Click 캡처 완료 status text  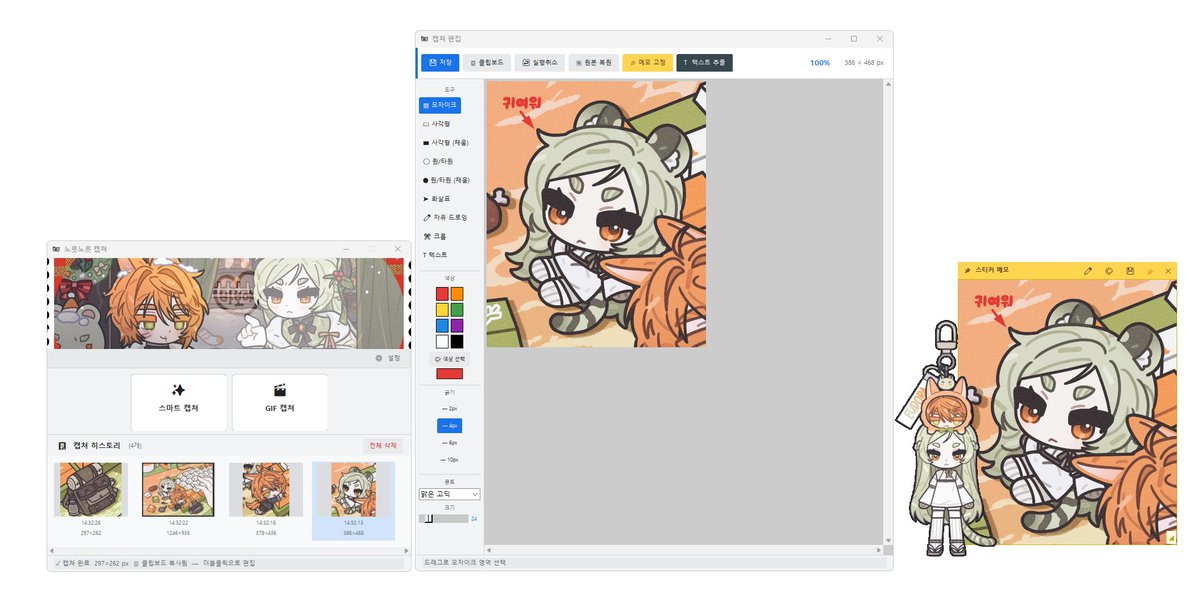coord(72,563)
